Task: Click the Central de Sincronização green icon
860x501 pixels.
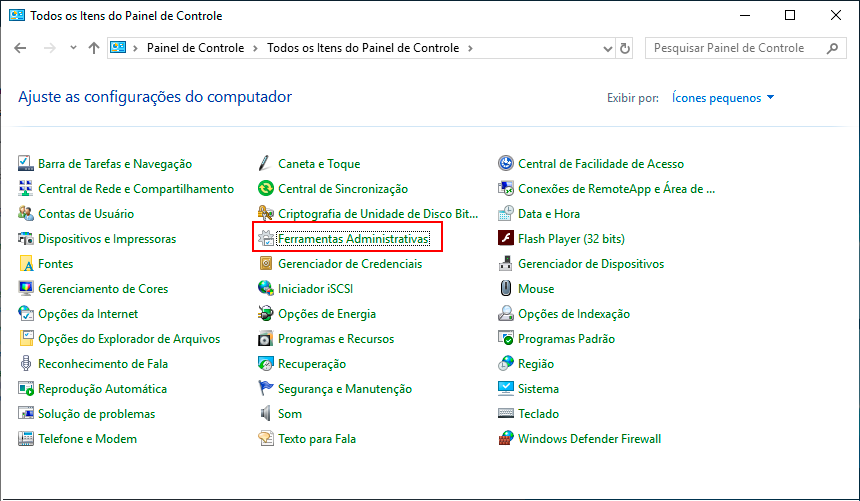Action: (x=265, y=189)
